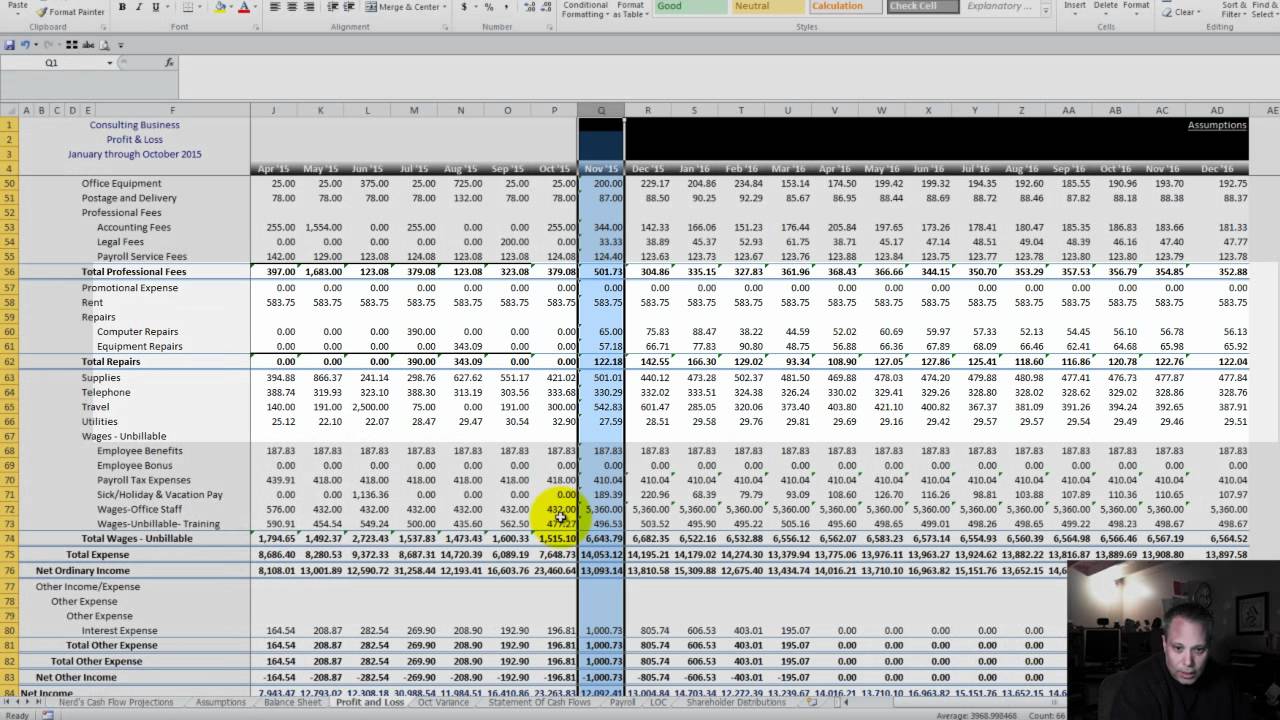Switch to the Balance Sheet tab
The height and width of the screenshot is (720, 1280).
[x=292, y=702]
